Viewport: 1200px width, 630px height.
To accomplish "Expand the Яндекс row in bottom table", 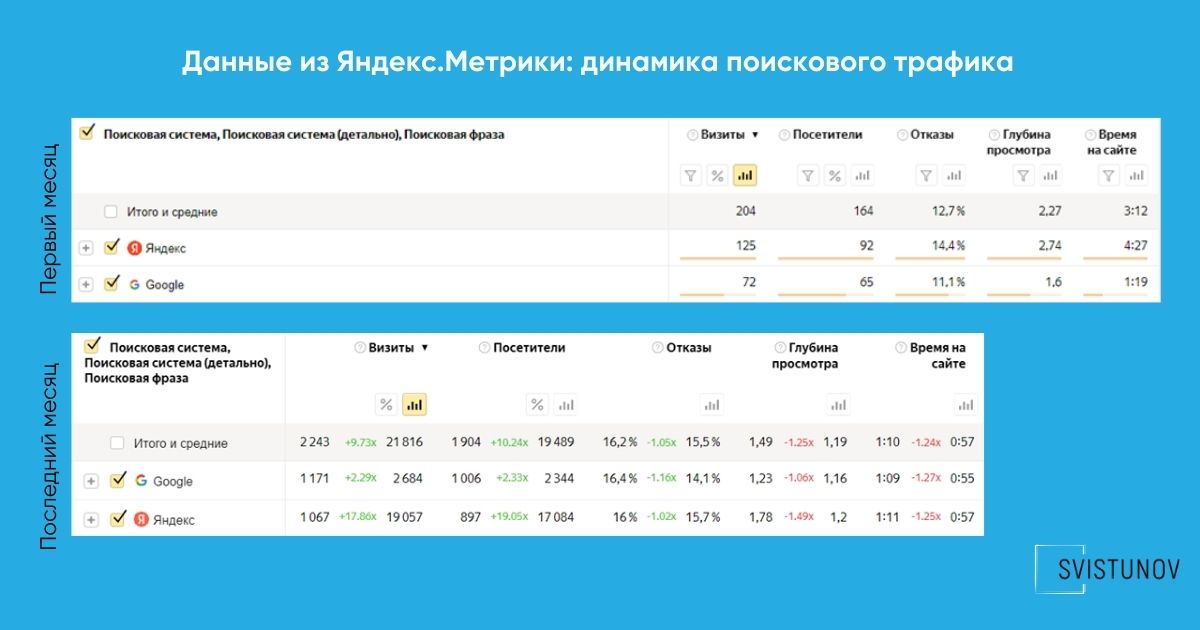I will pyautogui.click(x=91, y=520).
